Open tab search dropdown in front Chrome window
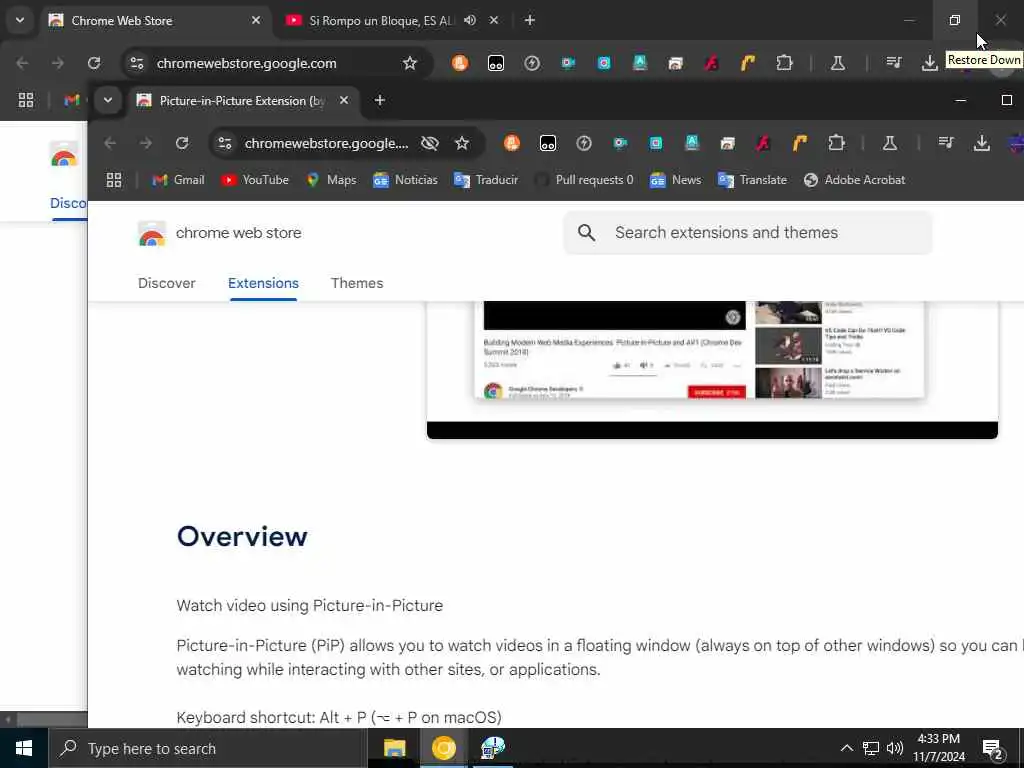The width and height of the screenshot is (1024, 768). [108, 101]
